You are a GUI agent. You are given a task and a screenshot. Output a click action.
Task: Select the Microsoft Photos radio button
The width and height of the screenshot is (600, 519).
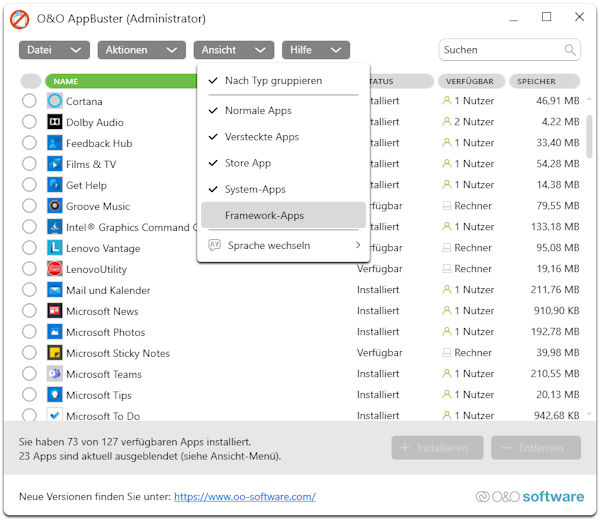[x=29, y=332]
